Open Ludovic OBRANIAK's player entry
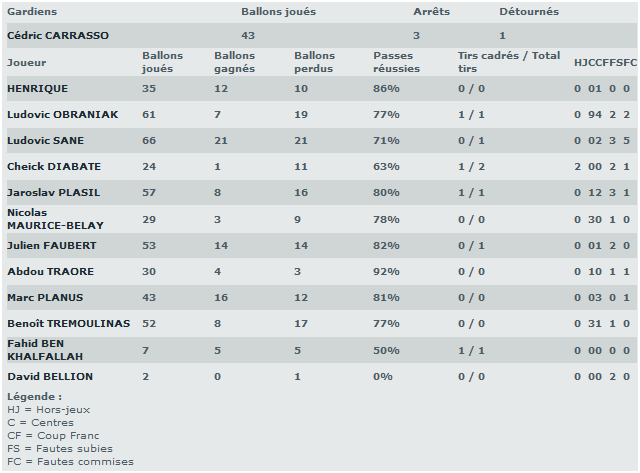 point(62,115)
